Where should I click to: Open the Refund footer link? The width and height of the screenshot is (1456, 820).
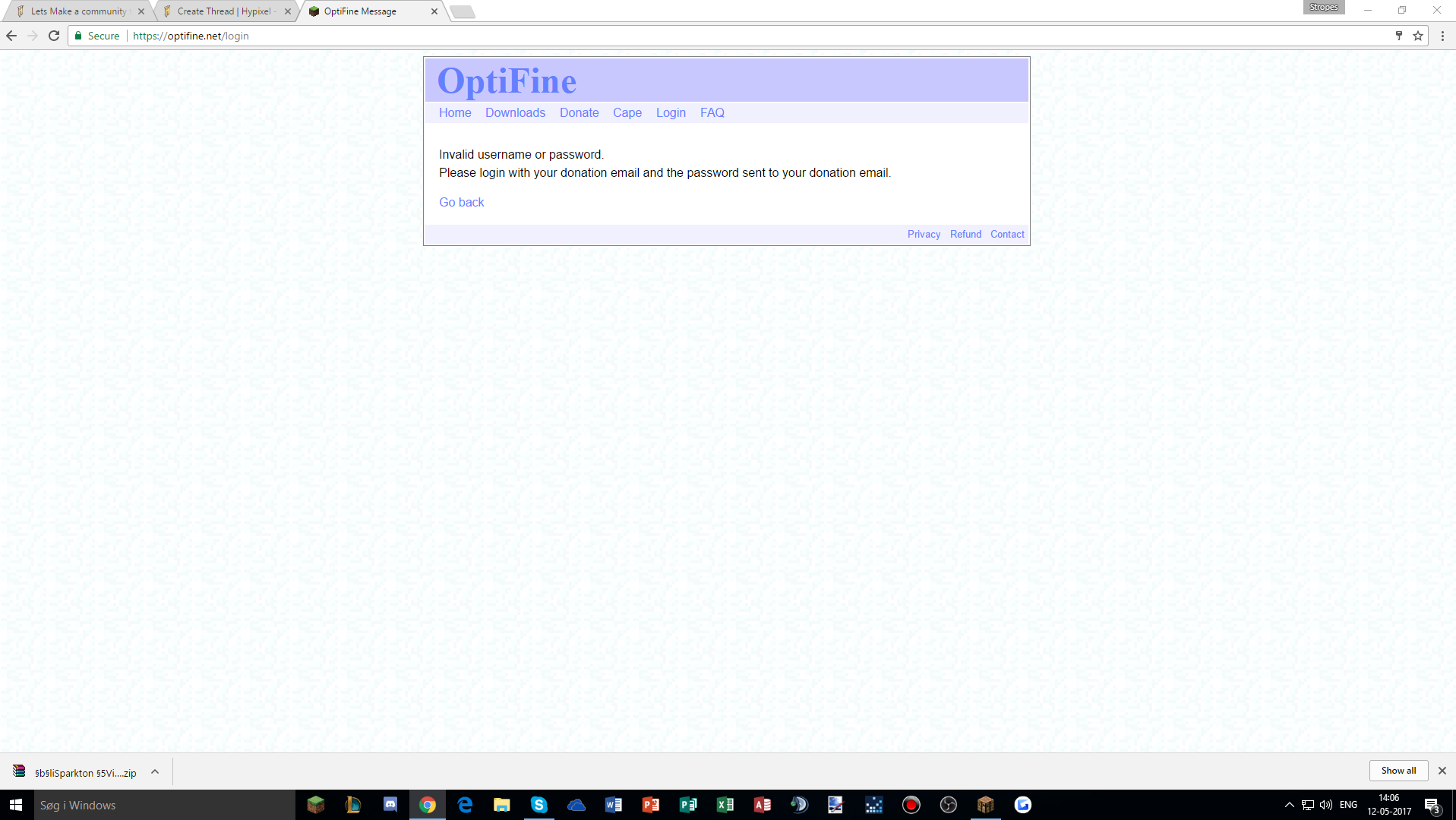pos(965,235)
